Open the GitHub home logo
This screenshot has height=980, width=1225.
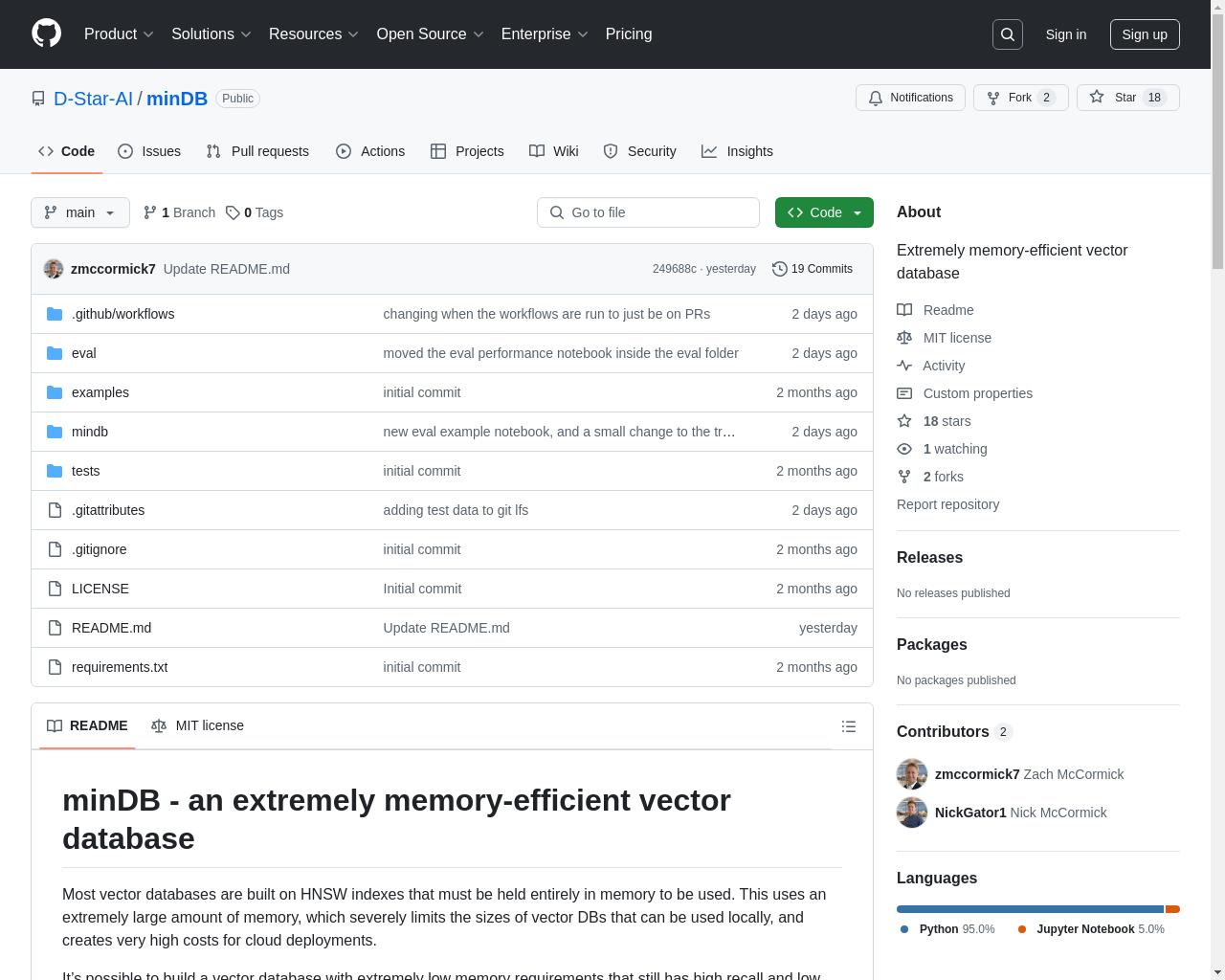46,33
